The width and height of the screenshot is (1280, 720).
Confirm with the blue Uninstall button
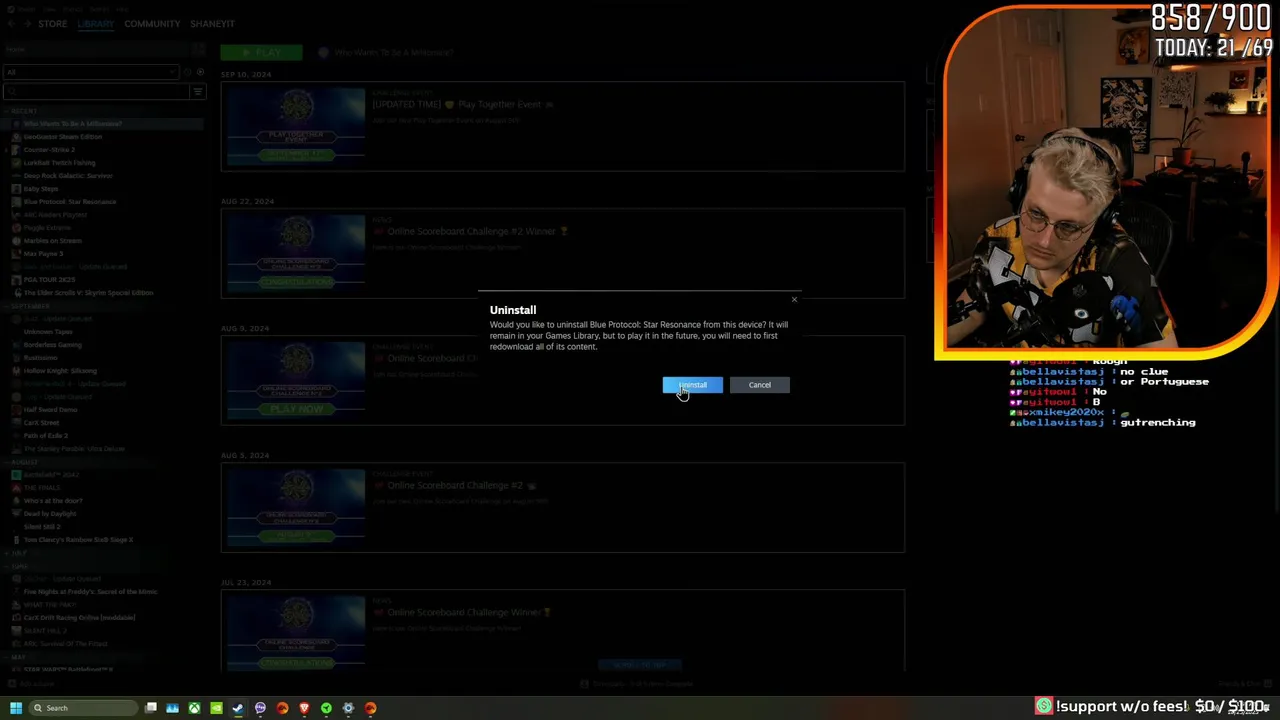pos(692,385)
